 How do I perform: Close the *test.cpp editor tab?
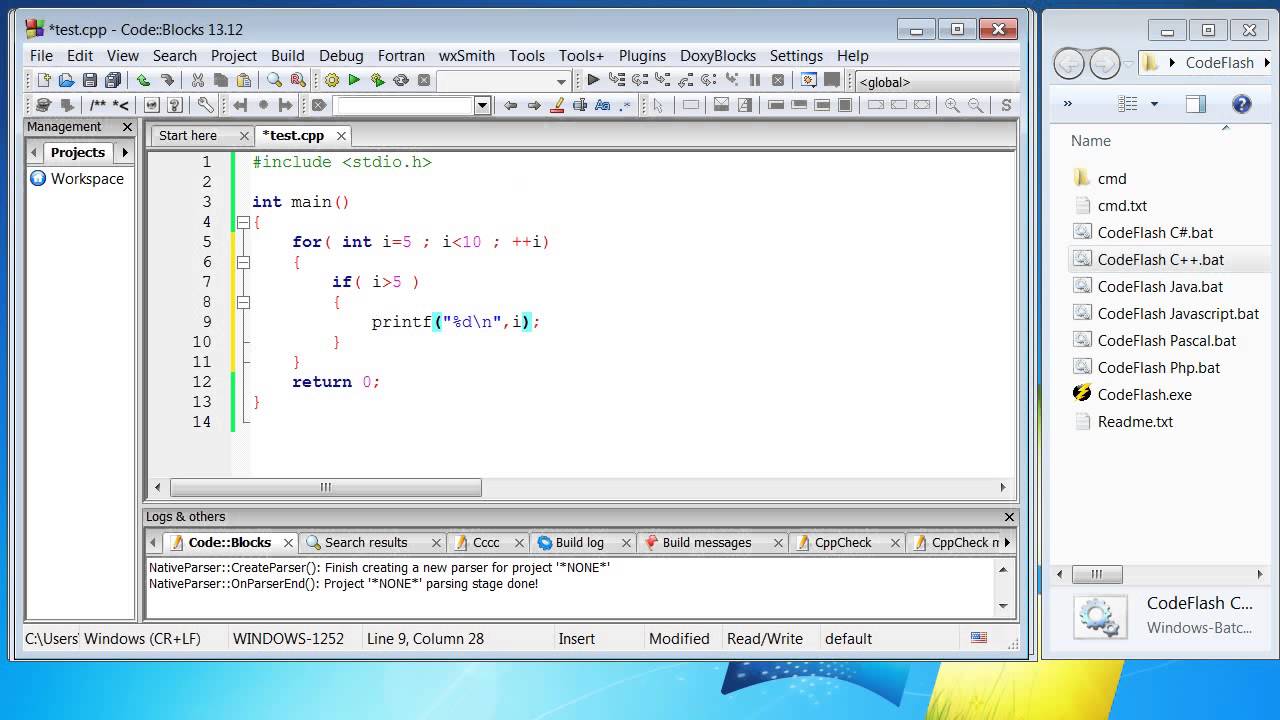click(x=341, y=136)
